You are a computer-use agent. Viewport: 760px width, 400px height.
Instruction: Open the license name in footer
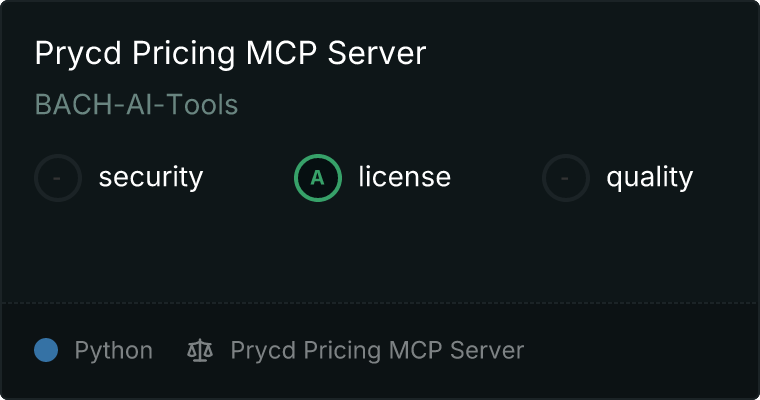pos(377,351)
